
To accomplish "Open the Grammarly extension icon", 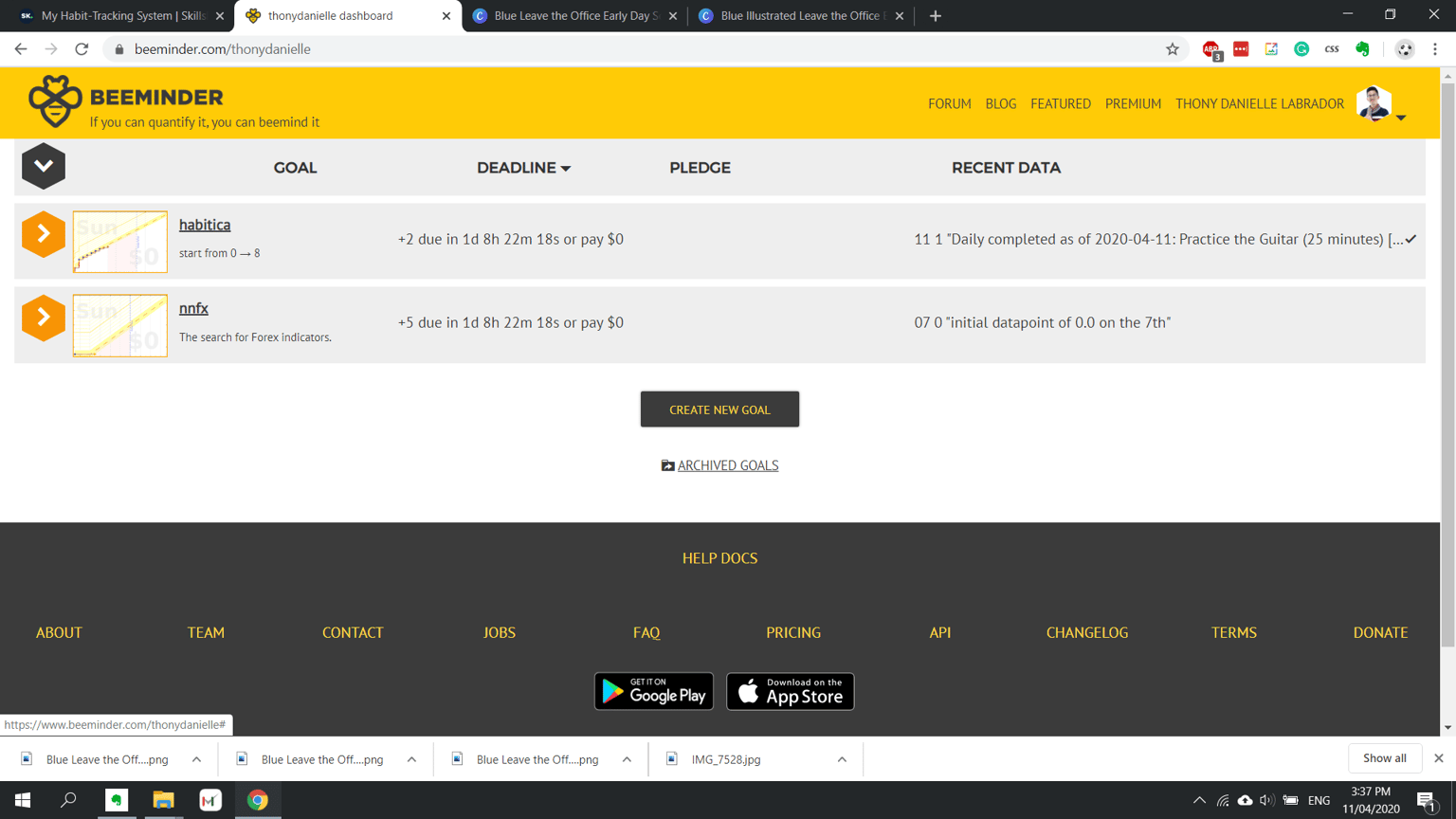I will [x=1301, y=49].
